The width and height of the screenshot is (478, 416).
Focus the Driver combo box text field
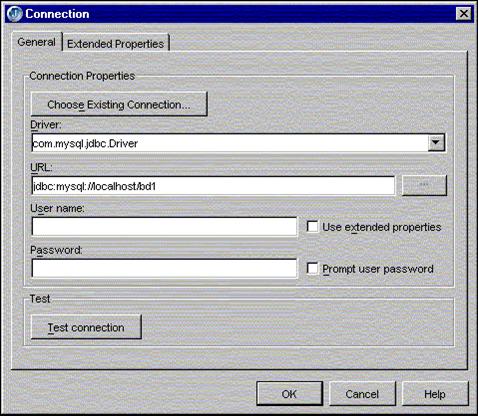230,143
